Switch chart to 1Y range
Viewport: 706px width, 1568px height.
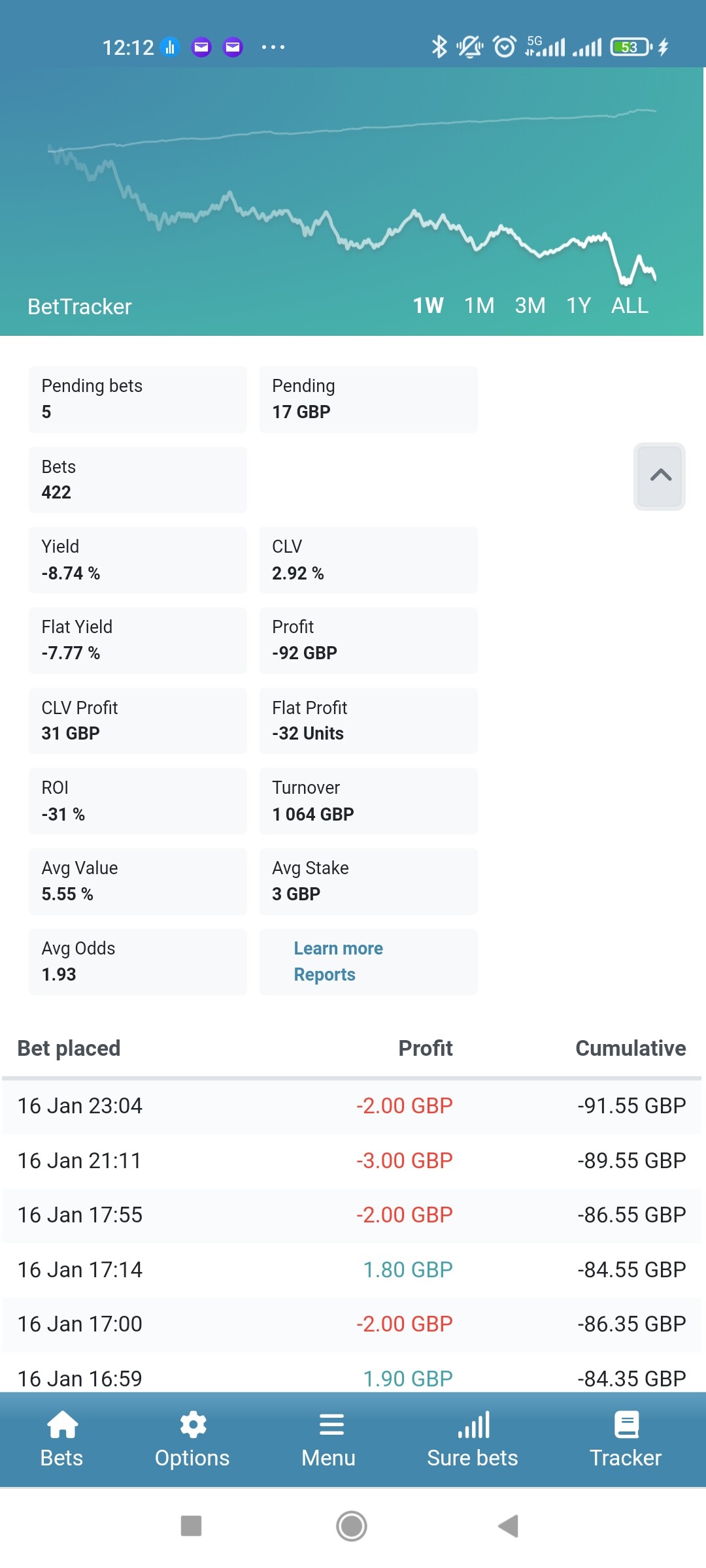point(579,305)
